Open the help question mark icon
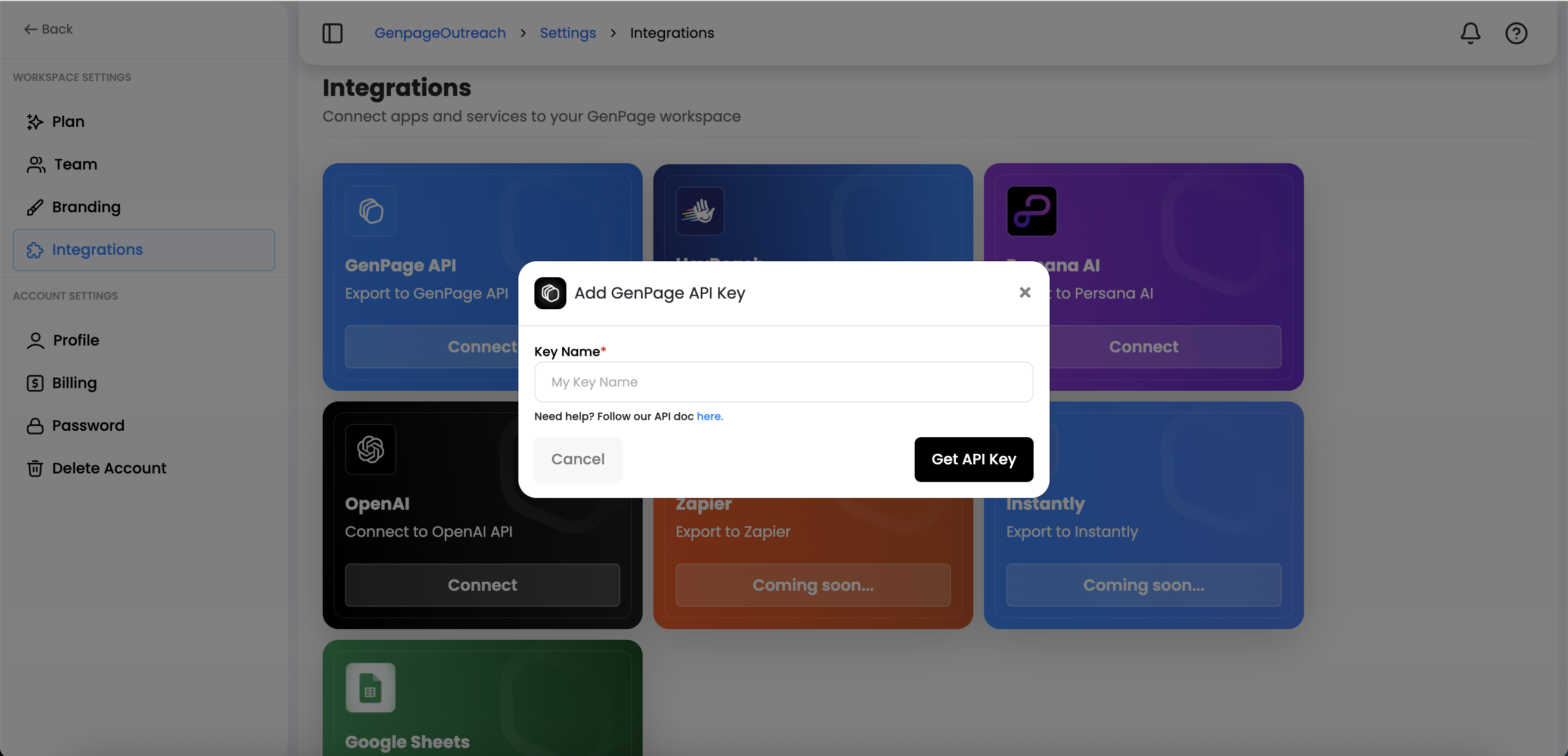The image size is (1568, 756). click(1516, 33)
